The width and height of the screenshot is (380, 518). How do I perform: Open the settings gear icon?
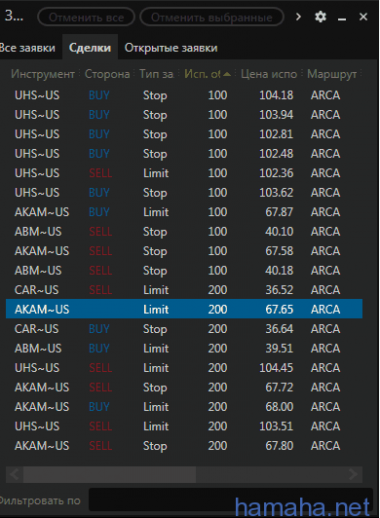(320, 17)
